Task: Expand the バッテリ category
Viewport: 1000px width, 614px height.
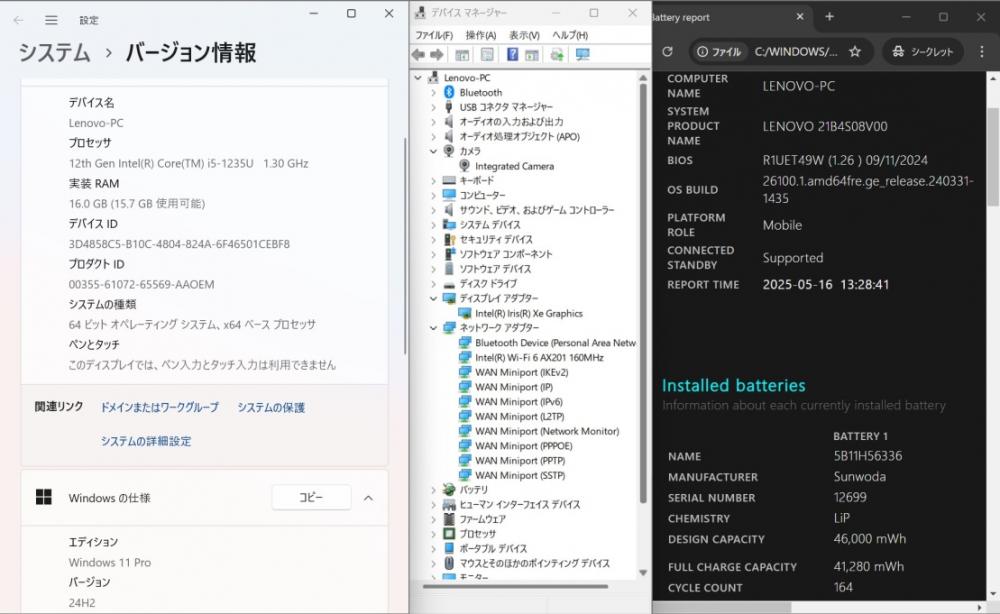Action: pos(434,490)
